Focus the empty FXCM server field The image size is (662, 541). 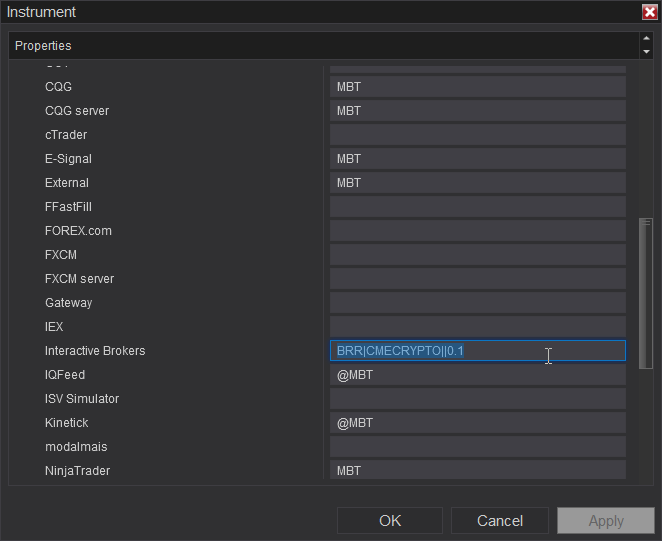478,279
